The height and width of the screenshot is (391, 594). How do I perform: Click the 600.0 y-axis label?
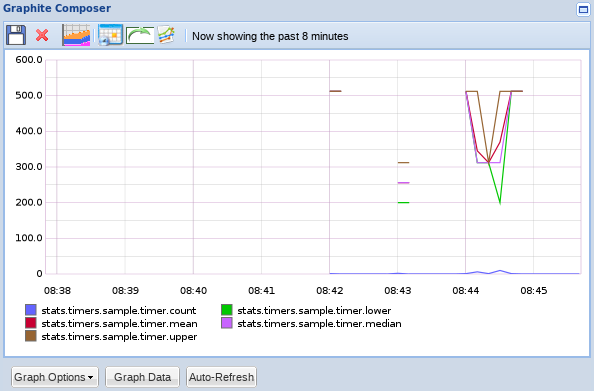click(29, 59)
